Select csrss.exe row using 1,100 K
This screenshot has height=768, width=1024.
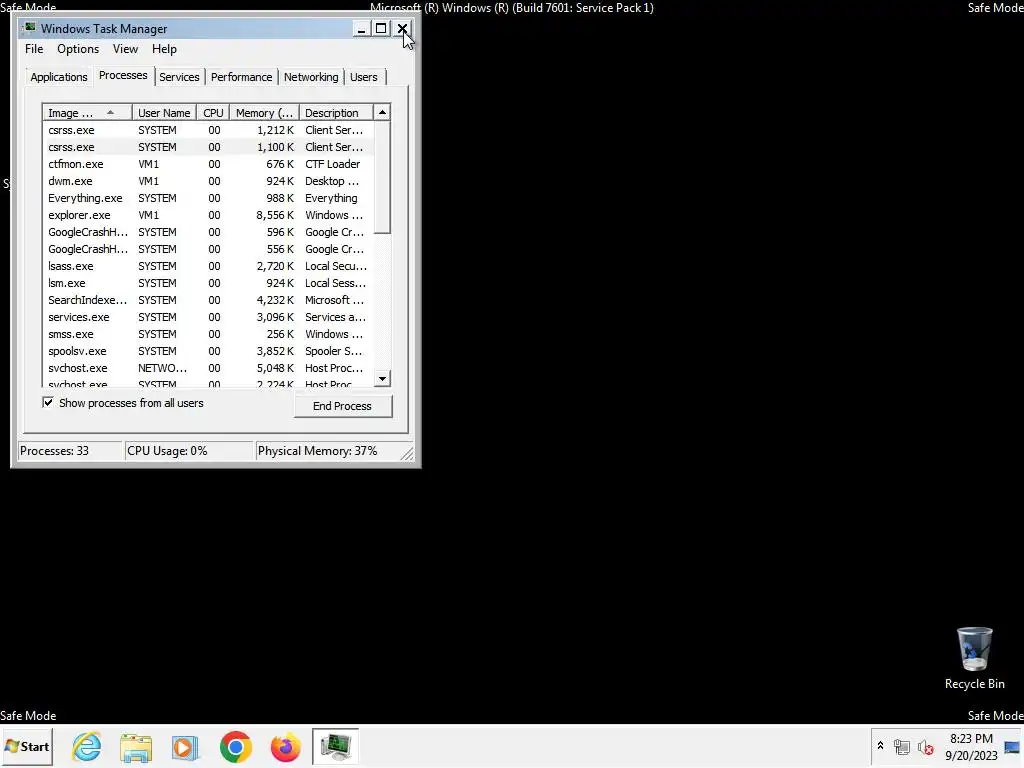pyautogui.click(x=208, y=147)
